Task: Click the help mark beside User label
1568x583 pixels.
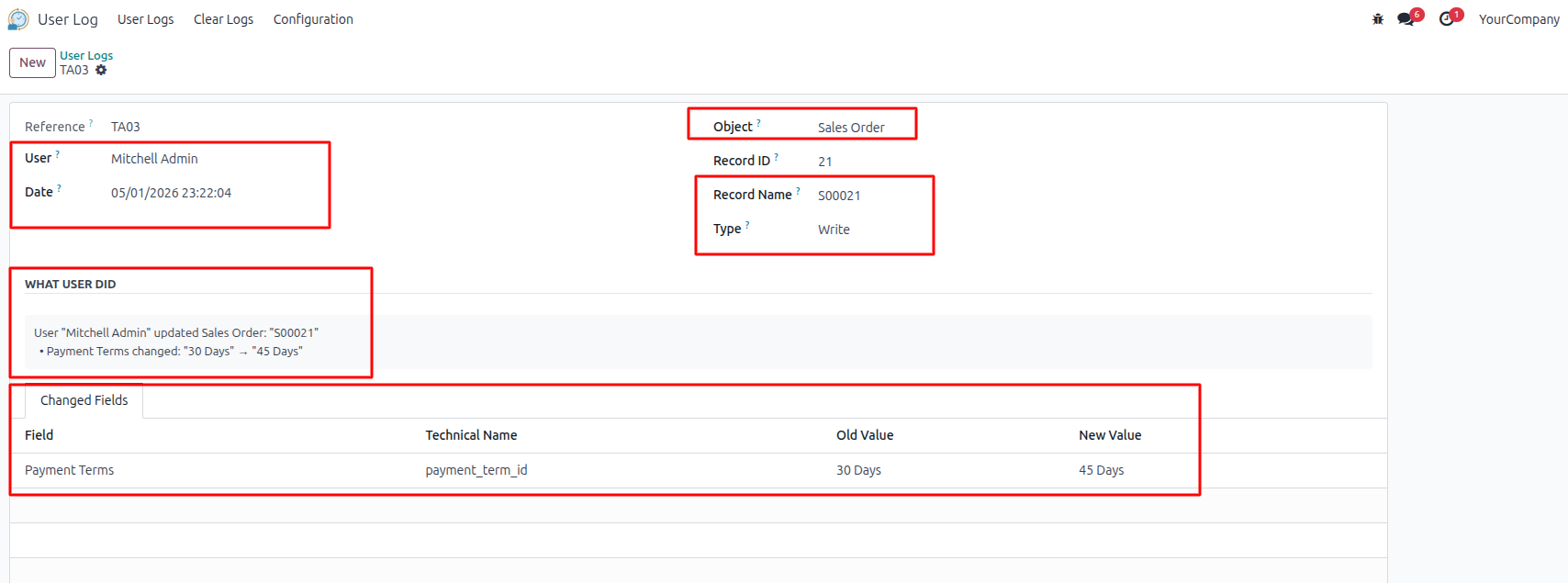Action: [x=58, y=154]
